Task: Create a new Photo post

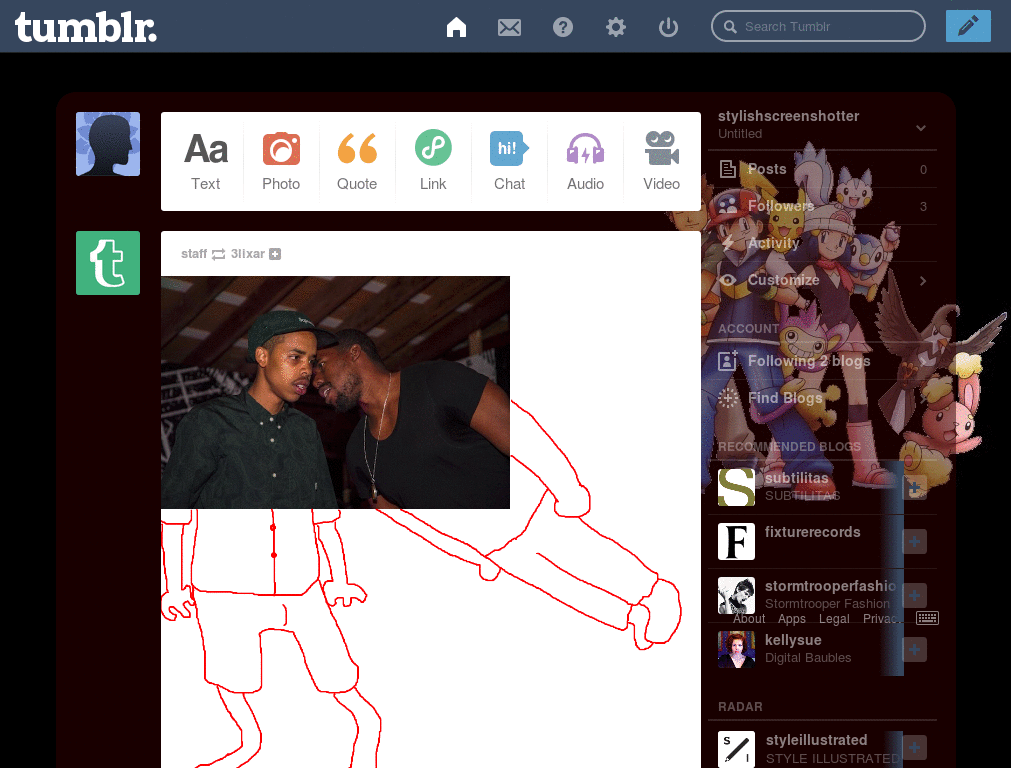Action: pos(281,161)
